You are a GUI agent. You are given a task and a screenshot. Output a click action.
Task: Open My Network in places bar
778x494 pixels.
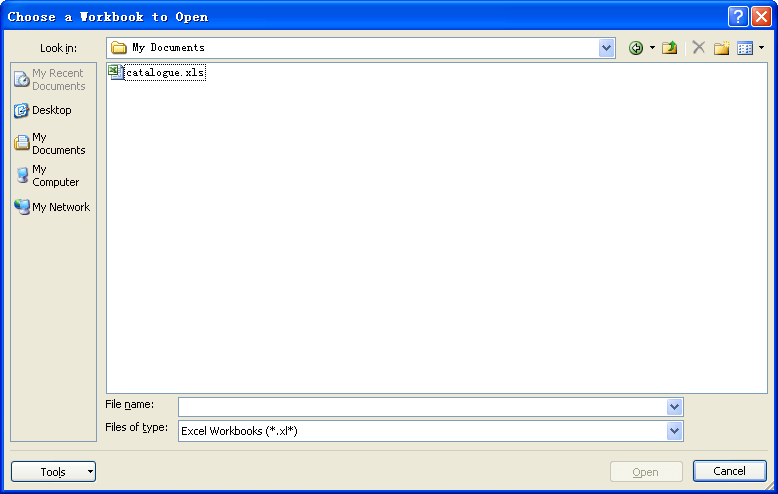(x=52, y=207)
